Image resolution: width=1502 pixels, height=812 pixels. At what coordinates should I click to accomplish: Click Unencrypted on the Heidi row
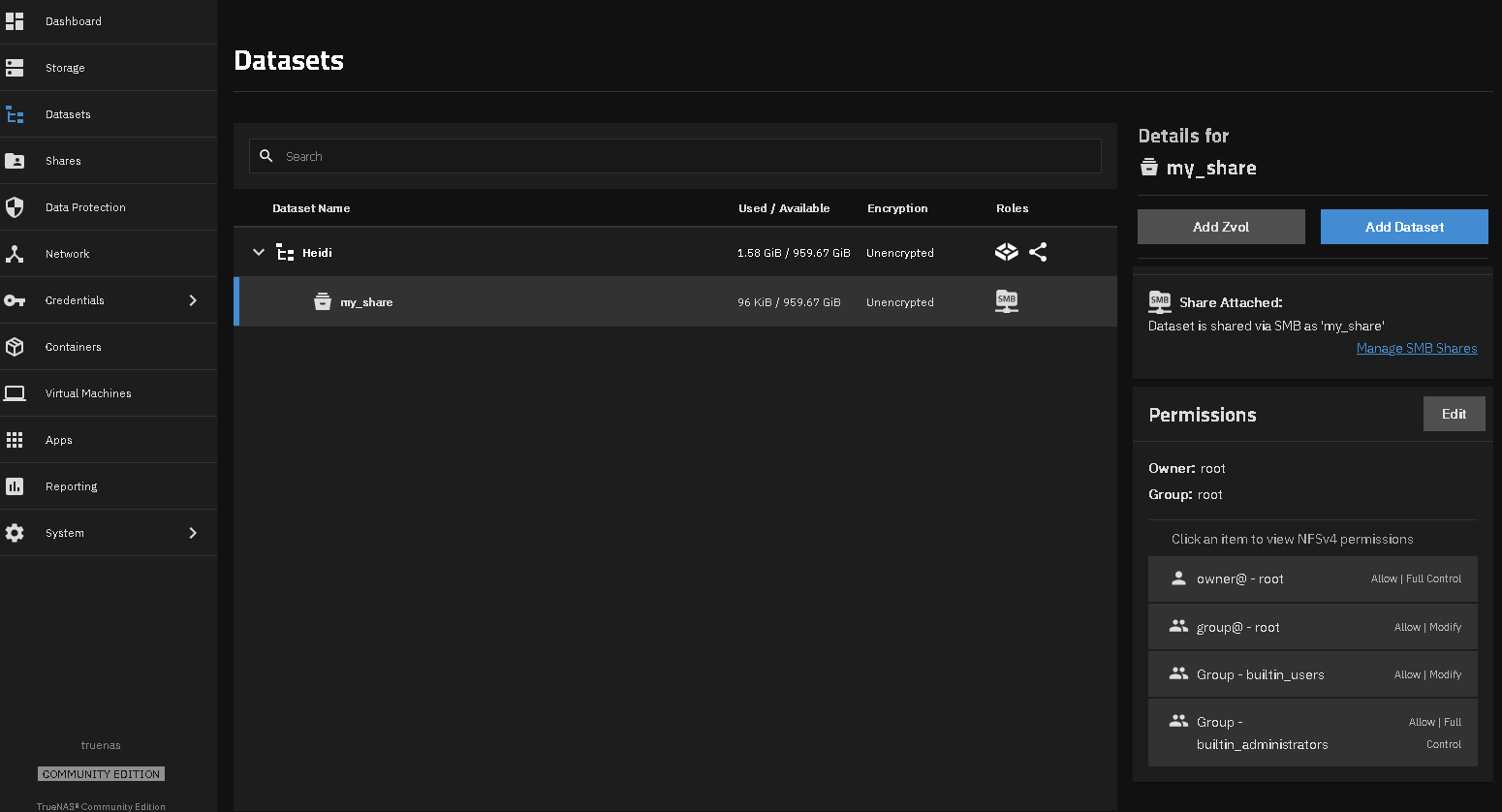[x=900, y=253]
